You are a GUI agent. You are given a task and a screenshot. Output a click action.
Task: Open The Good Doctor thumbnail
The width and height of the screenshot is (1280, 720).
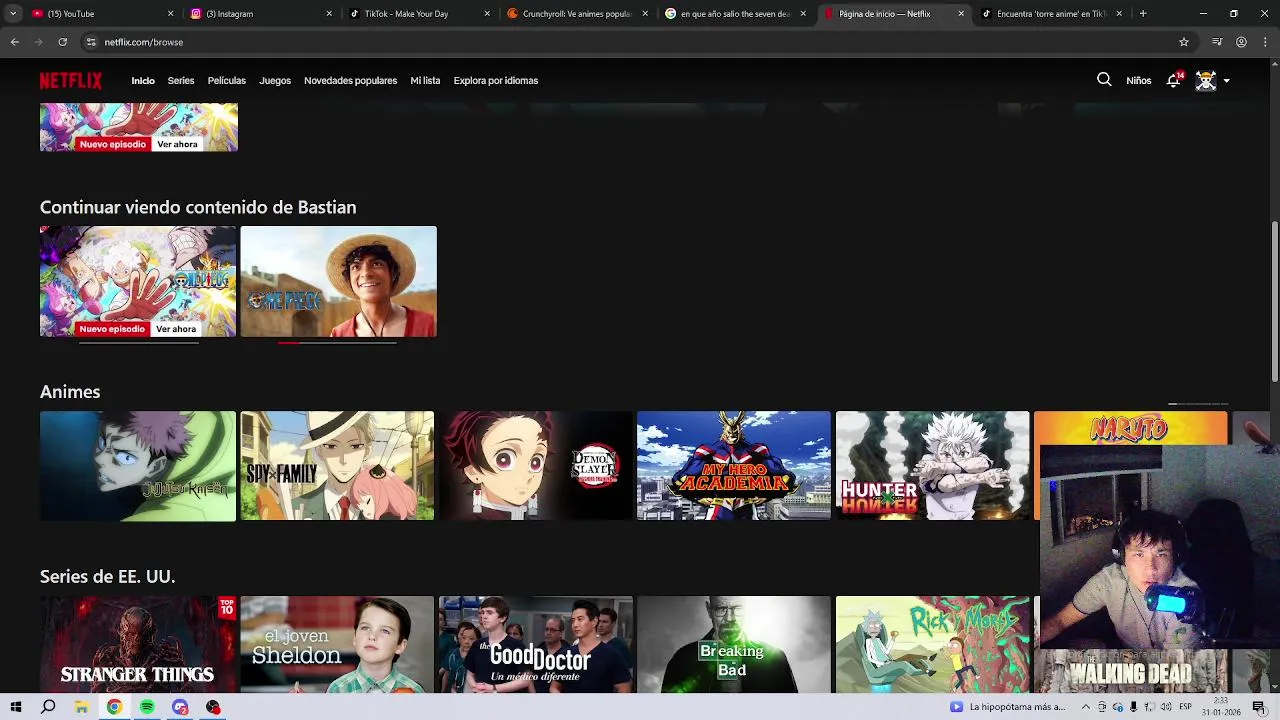point(536,645)
